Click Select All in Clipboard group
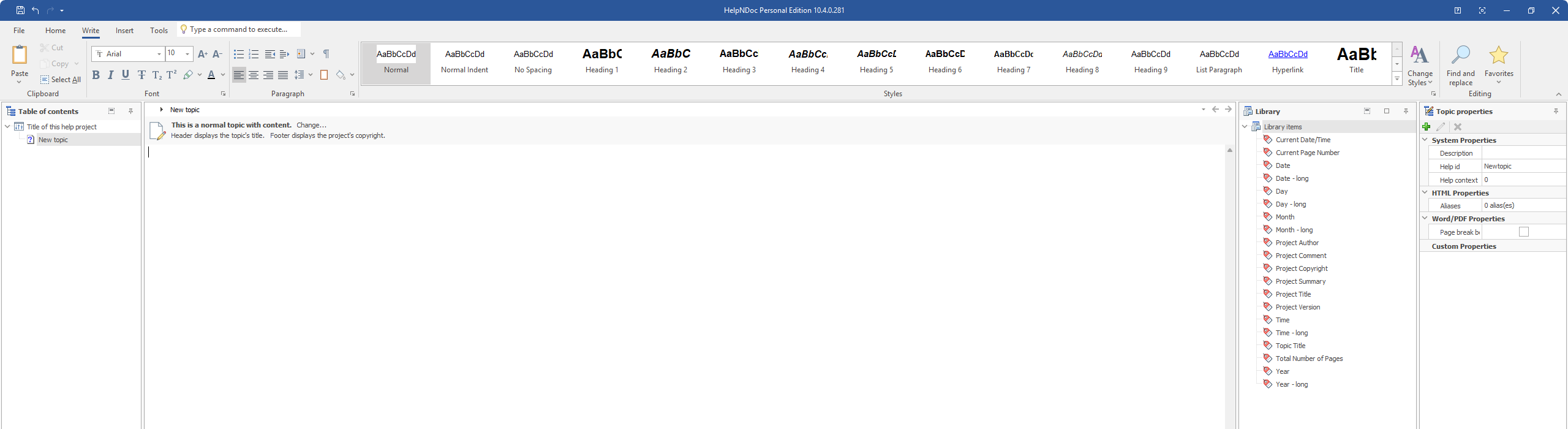This screenshot has width=1568, height=429. [x=61, y=80]
